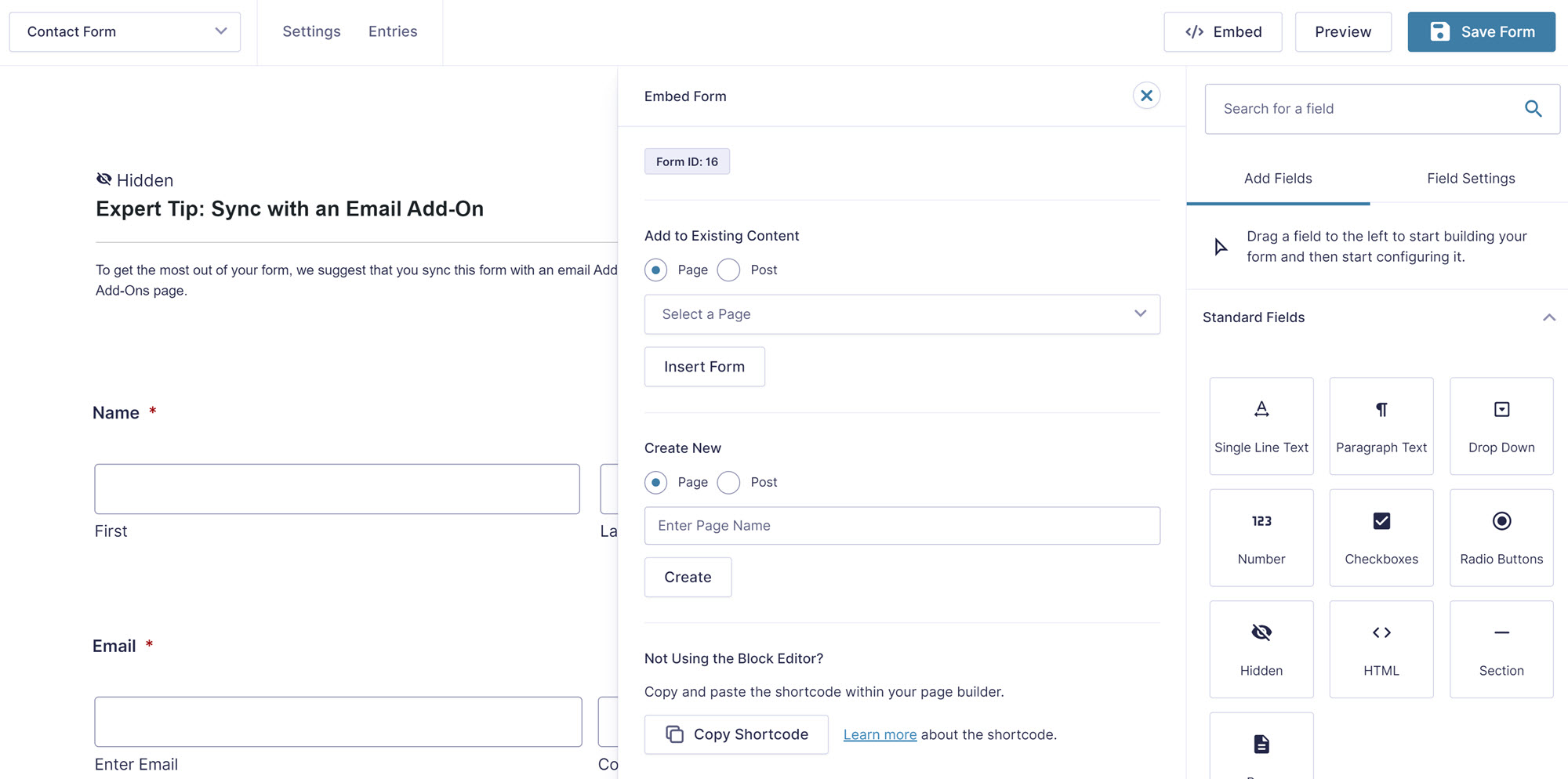The image size is (1568, 779).
Task: Select Page under Add to Existing Content
Action: pos(656,270)
